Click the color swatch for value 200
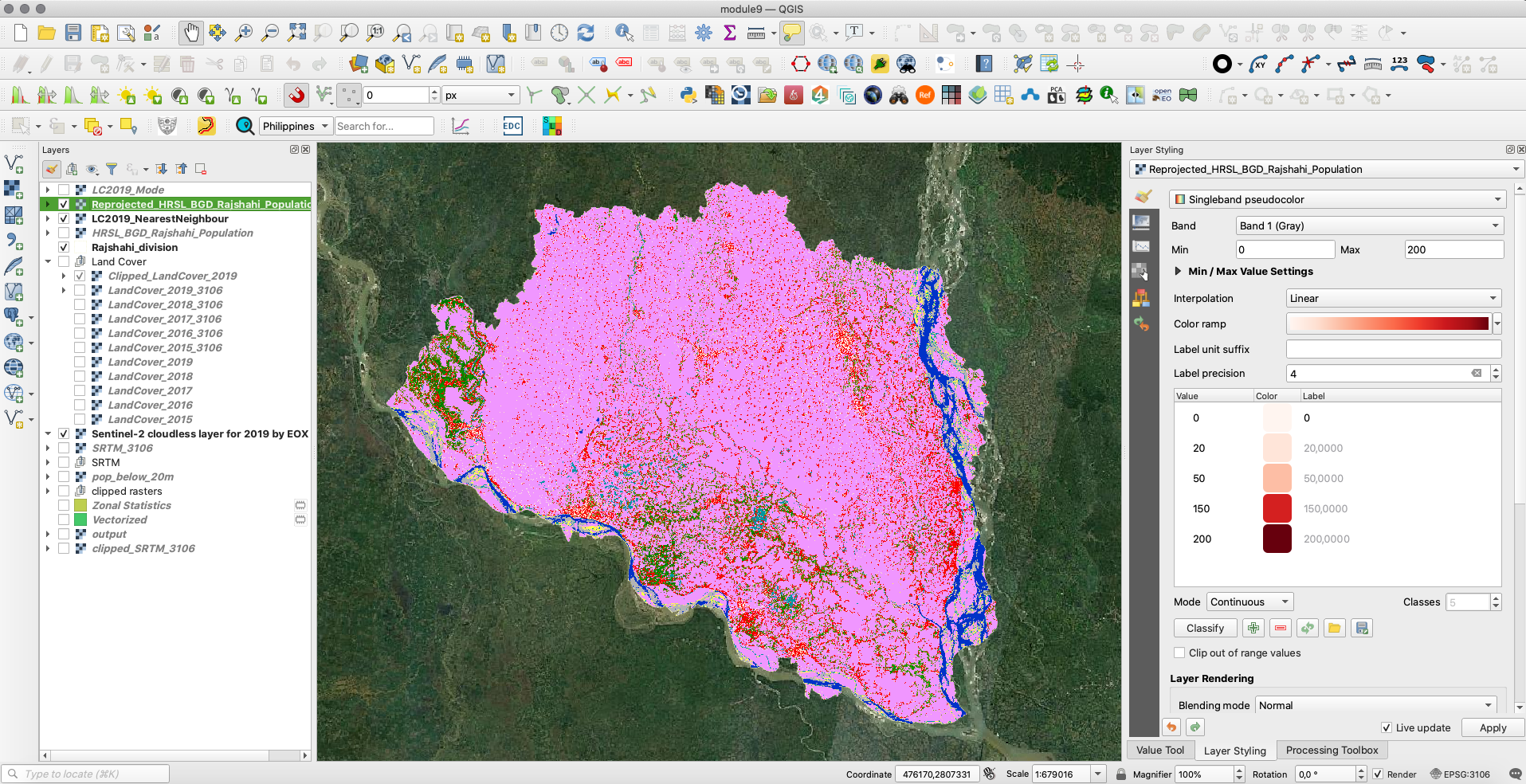 pyautogui.click(x=1277, y=539)
